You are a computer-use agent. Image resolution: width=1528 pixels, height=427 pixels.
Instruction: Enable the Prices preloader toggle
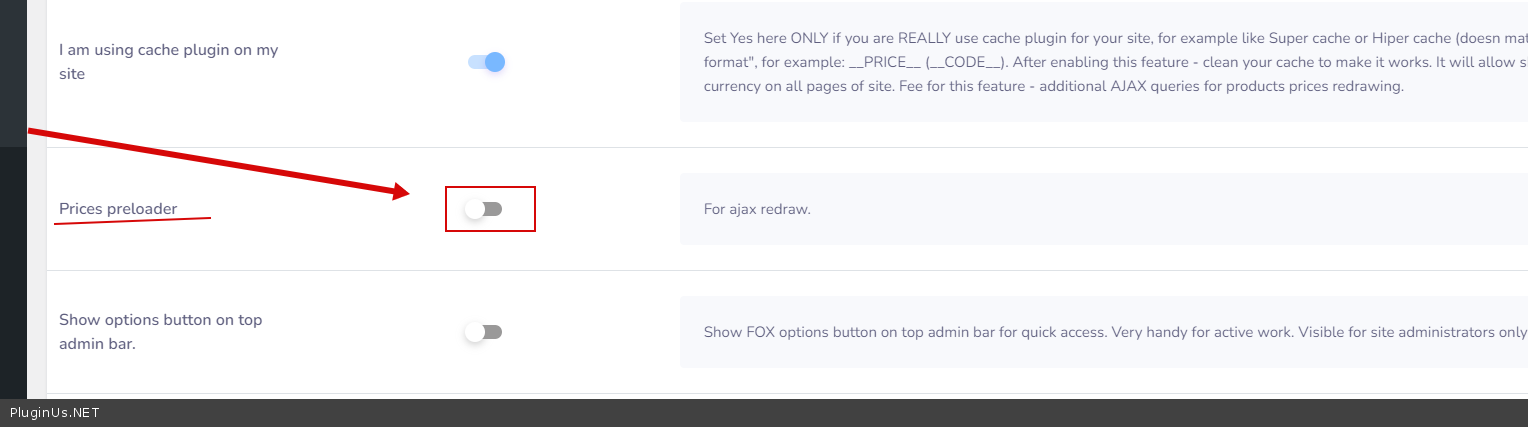pos(484,209)
